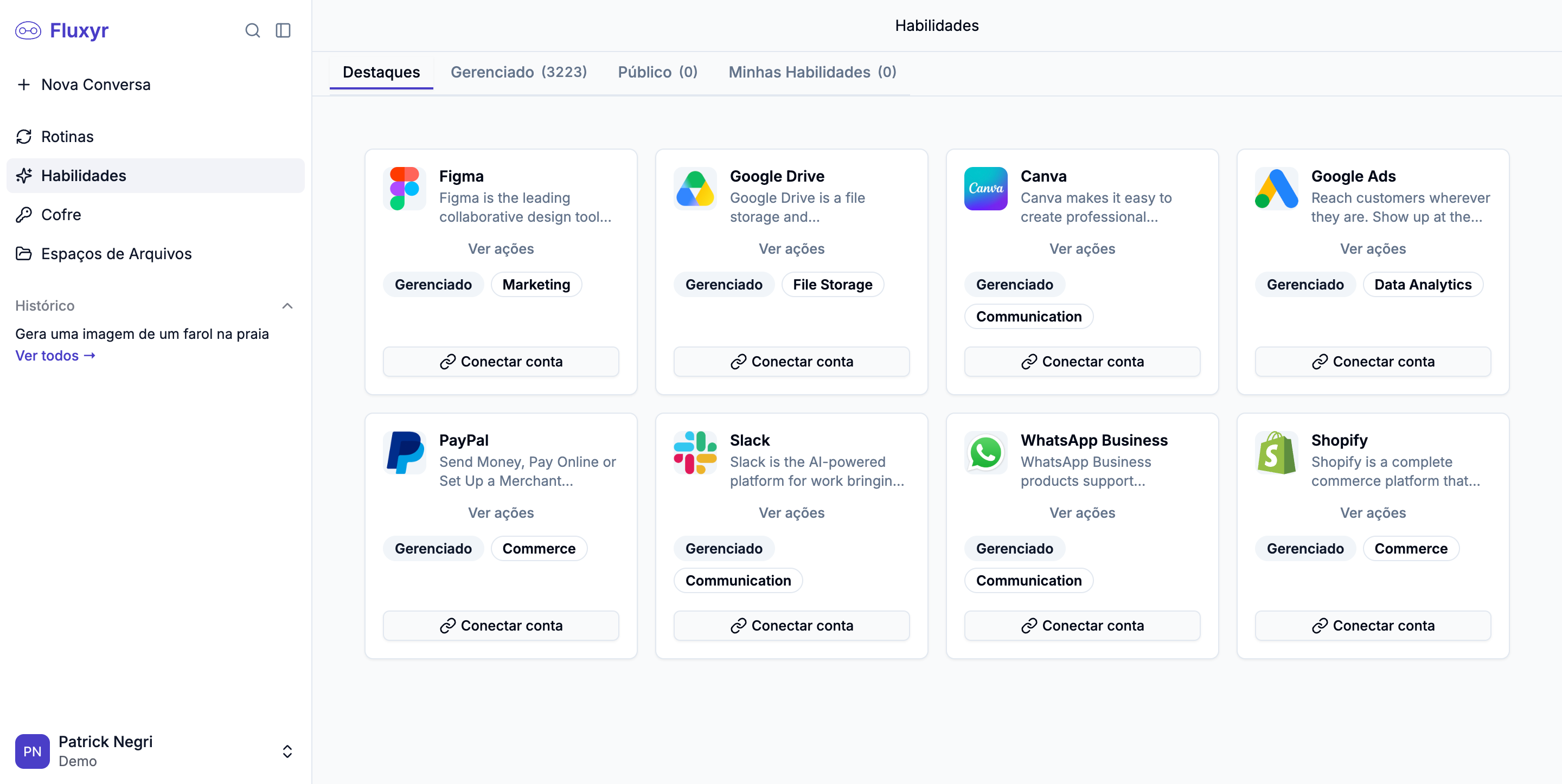1562x784 pixels.
Task: Open Cofre in the sidebar
Action: 155,215
